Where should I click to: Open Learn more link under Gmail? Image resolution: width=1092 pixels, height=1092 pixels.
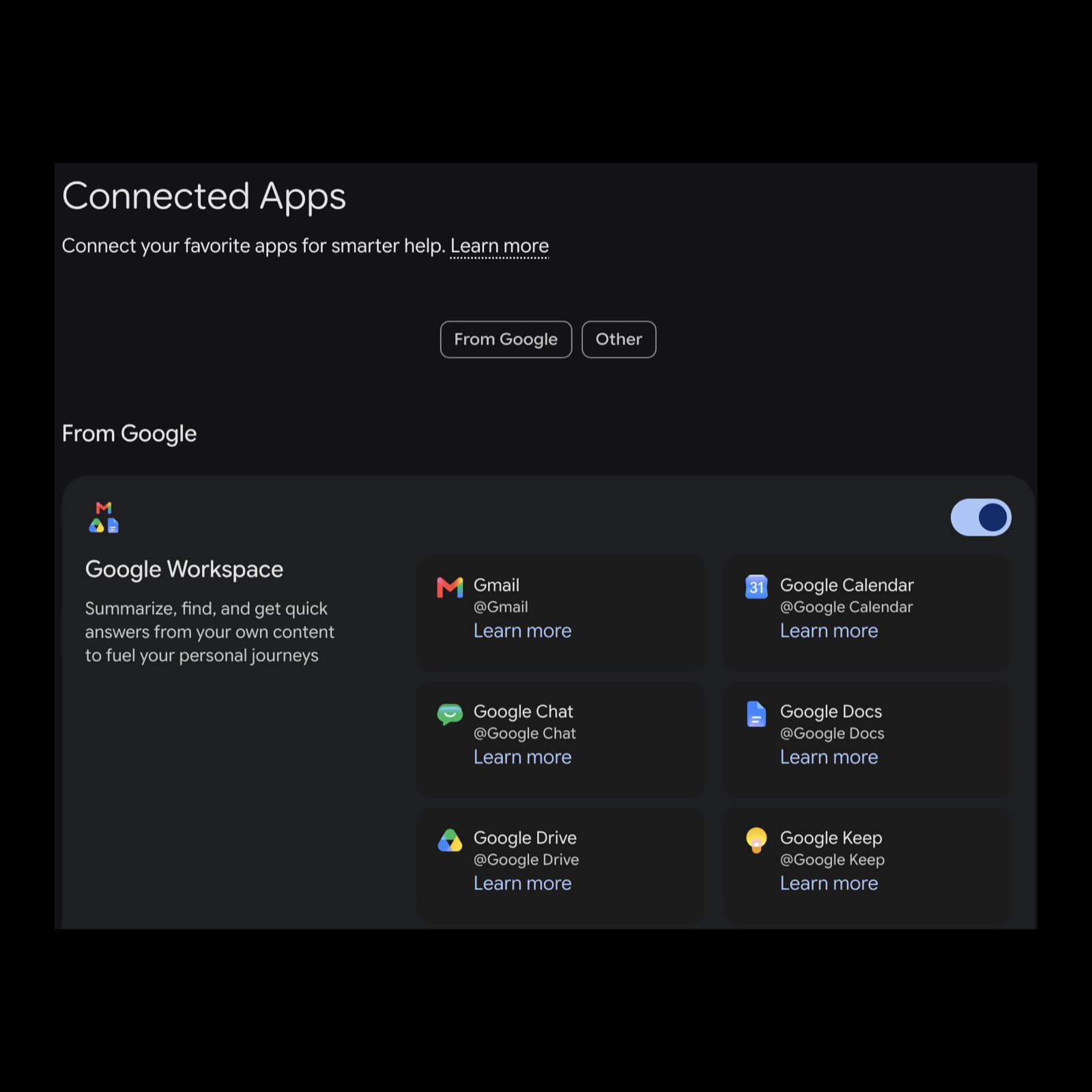click(x=523, y=631)
